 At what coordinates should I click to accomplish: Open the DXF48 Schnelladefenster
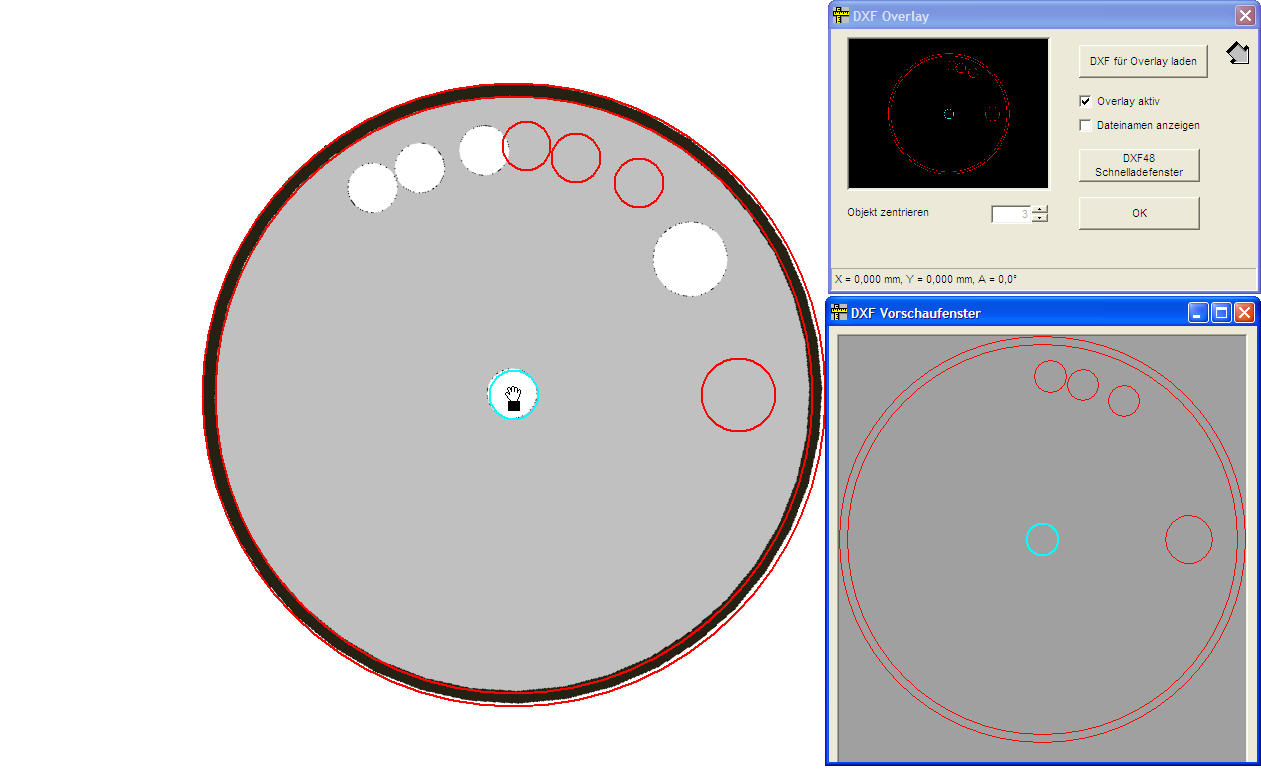[x=1138, y=165]
